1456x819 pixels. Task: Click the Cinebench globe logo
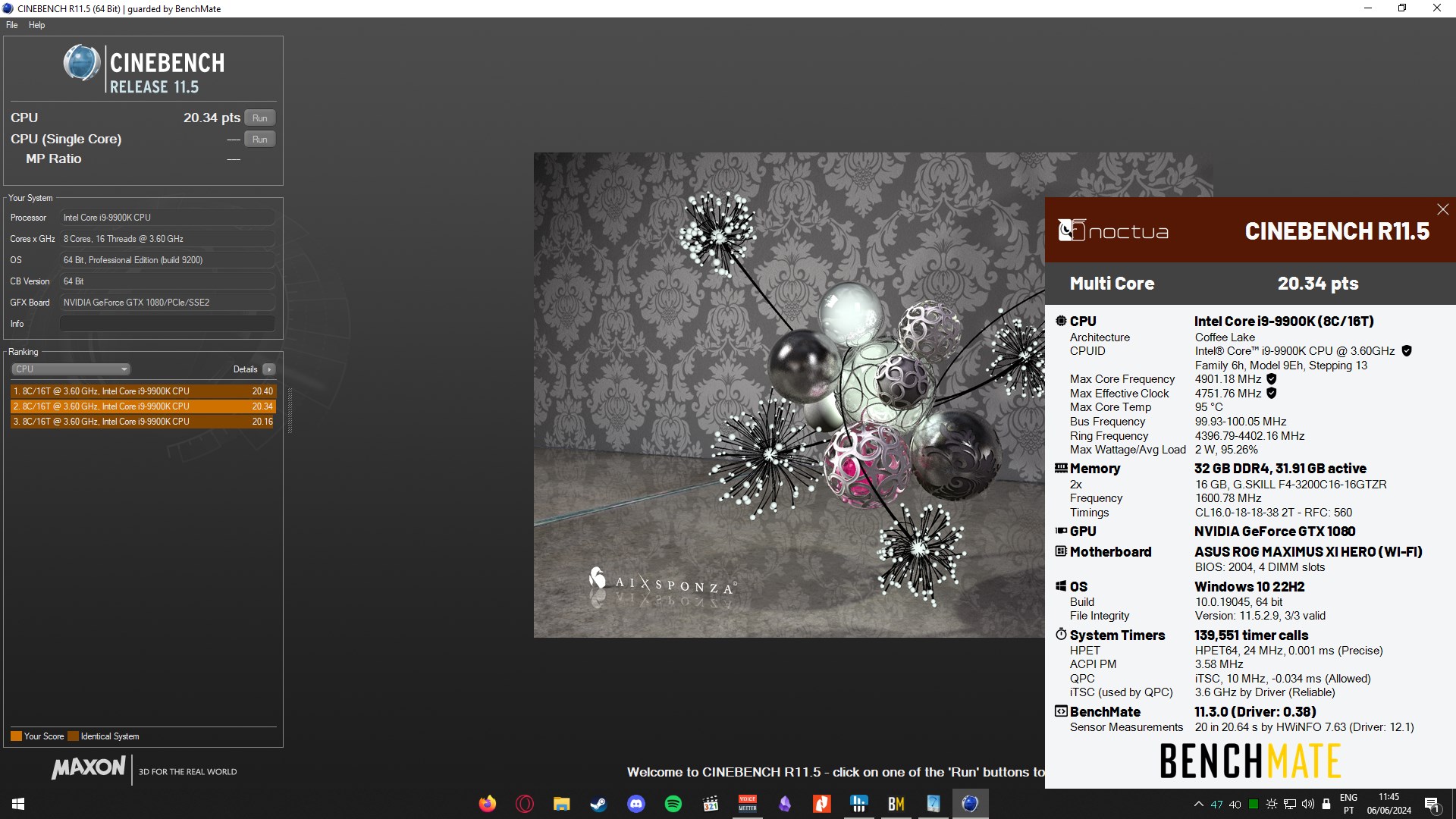click(81, 63)
